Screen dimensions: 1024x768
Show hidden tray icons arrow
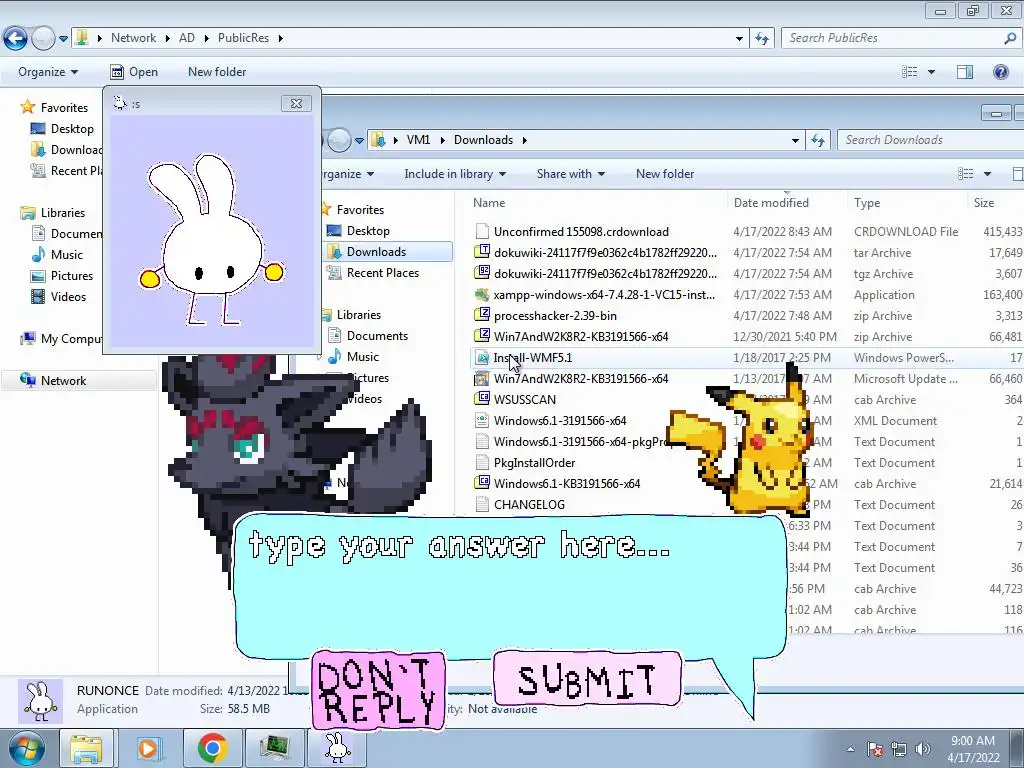point(850,749)
